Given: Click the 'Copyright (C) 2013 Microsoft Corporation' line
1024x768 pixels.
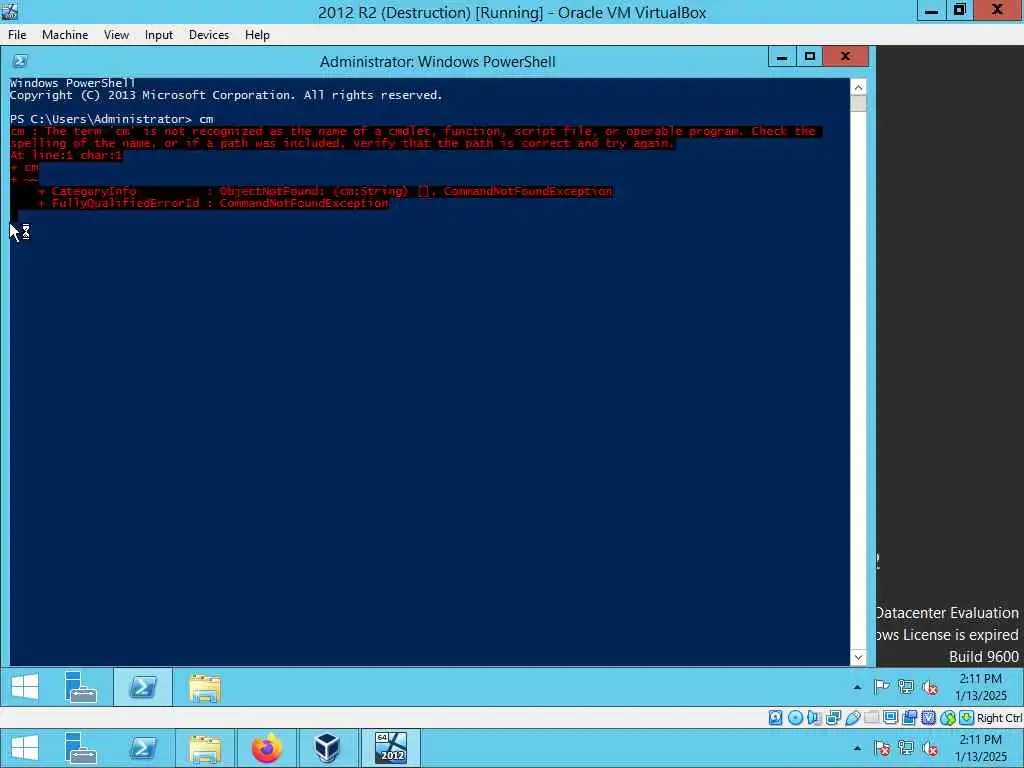Looking at the screenshot, I should tap(226, 95).
